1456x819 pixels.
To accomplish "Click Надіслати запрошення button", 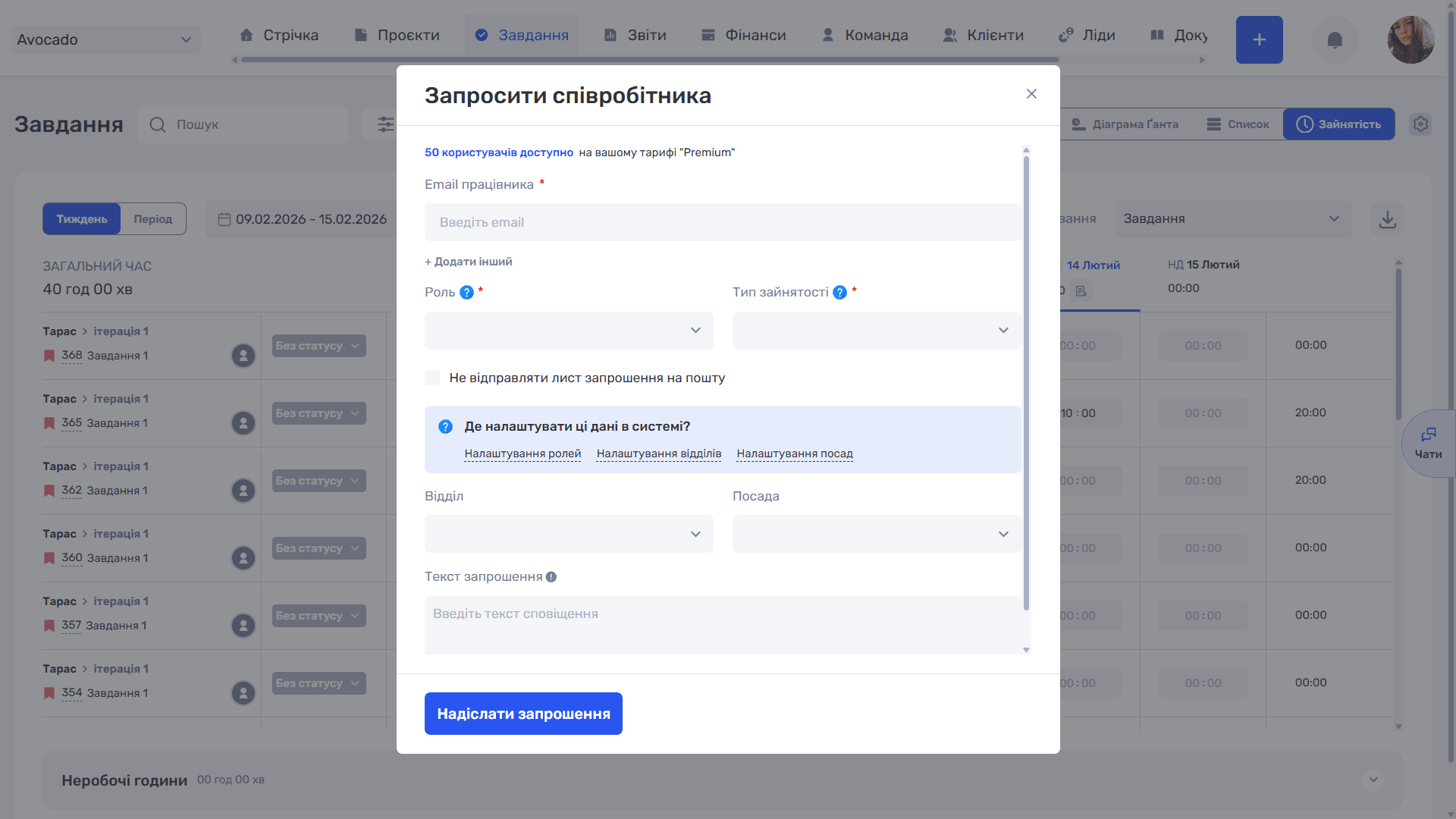I will coord(523,714).
